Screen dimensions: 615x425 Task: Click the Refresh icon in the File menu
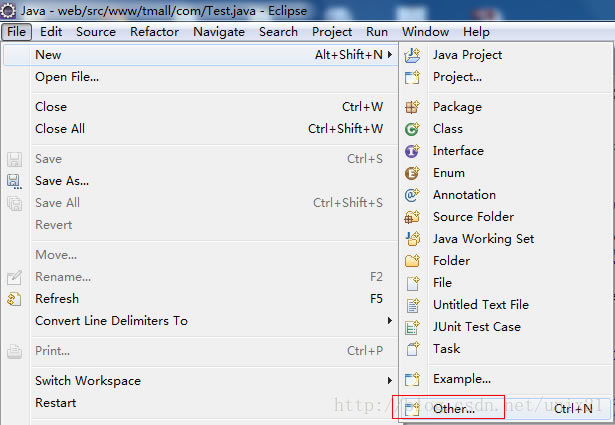tap(14, 299)
